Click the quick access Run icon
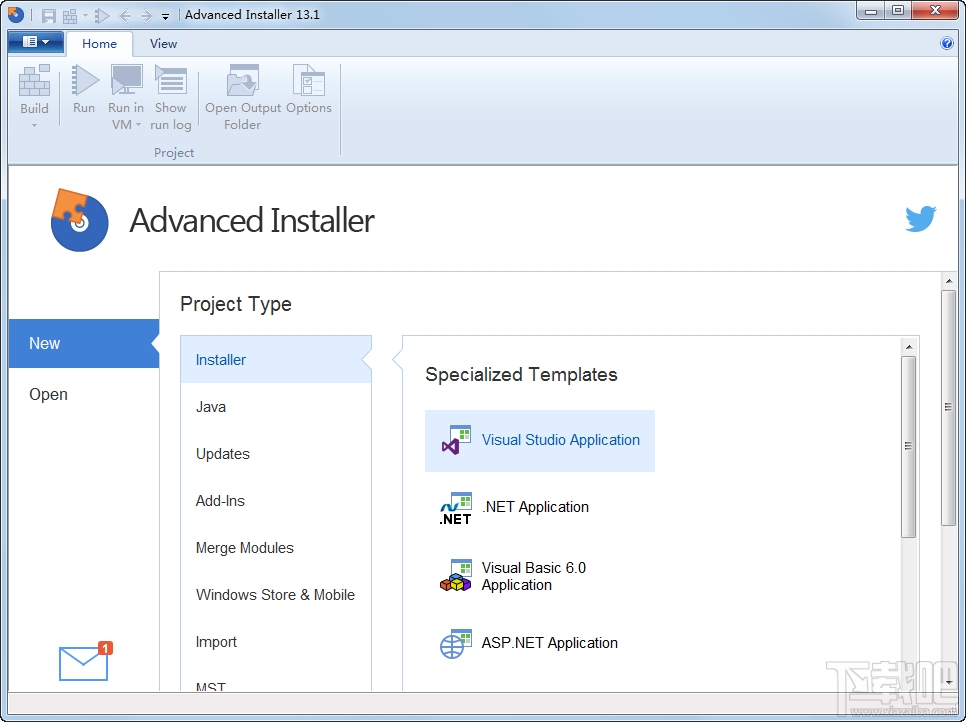This screenshot has width=966, height=722. coord(102,15)
